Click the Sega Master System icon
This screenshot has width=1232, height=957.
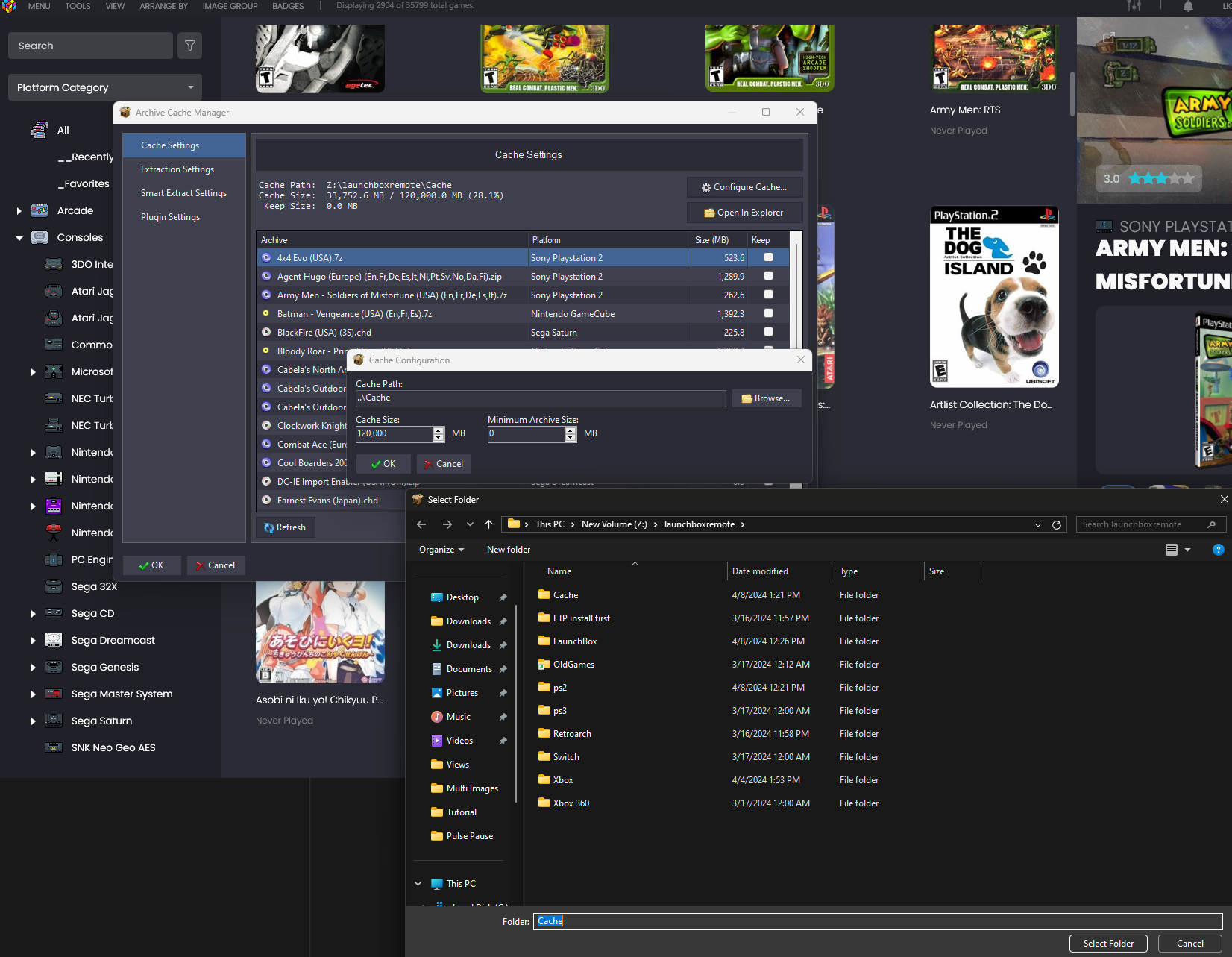tap(54, 694)
